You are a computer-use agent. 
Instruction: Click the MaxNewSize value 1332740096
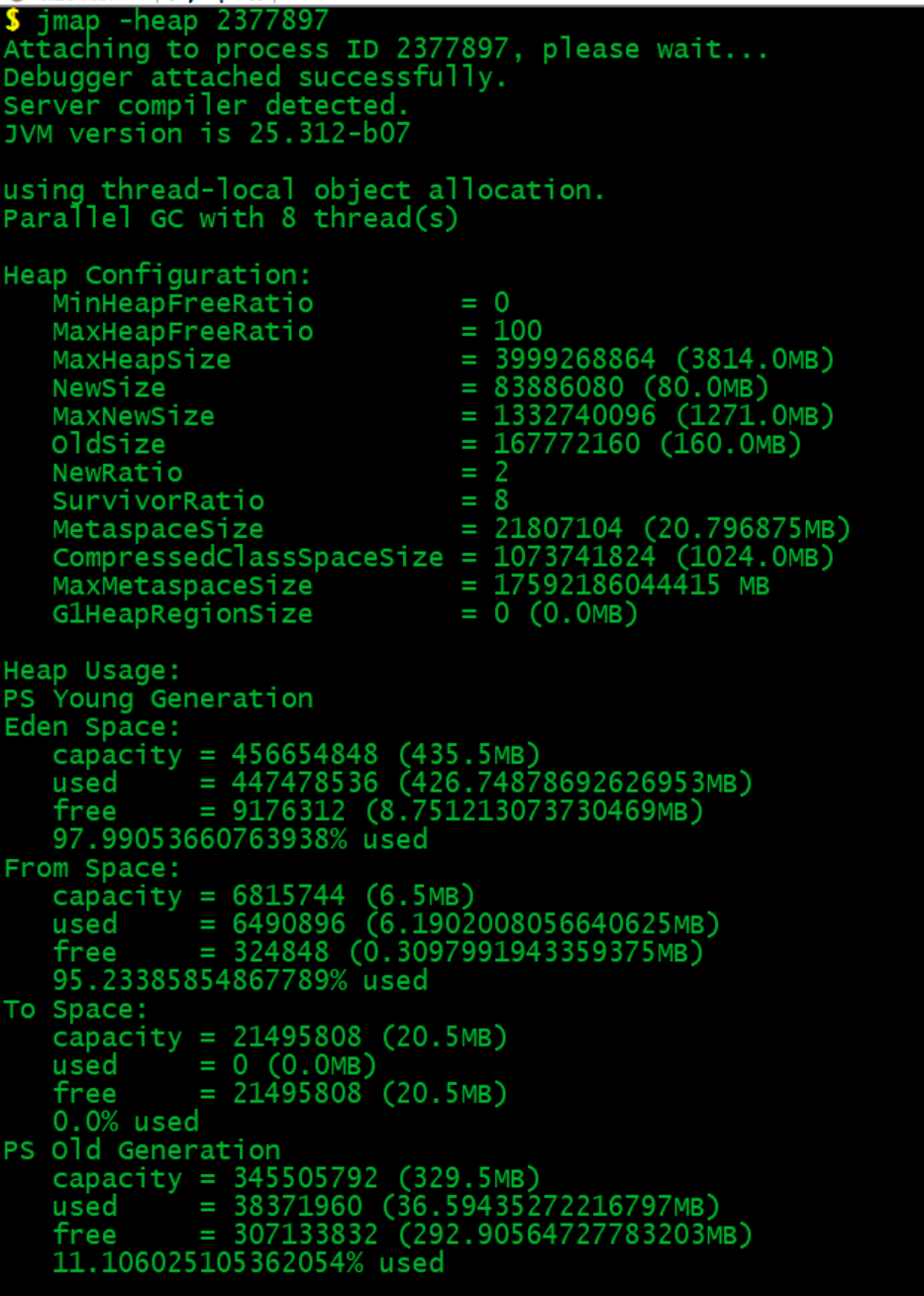coord(574,416)
